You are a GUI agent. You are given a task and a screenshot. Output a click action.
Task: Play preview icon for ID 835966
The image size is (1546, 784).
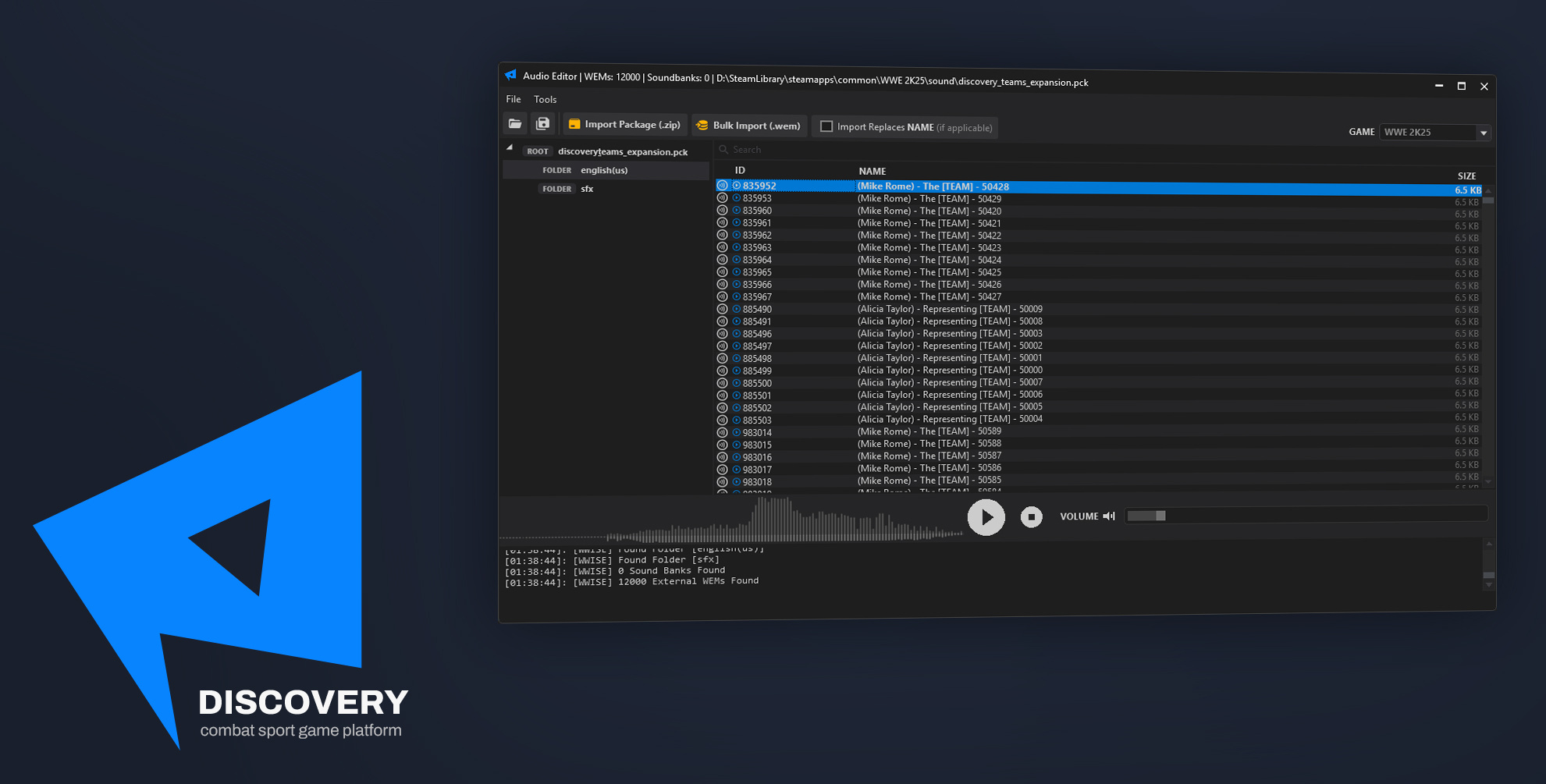click(736, 285)
